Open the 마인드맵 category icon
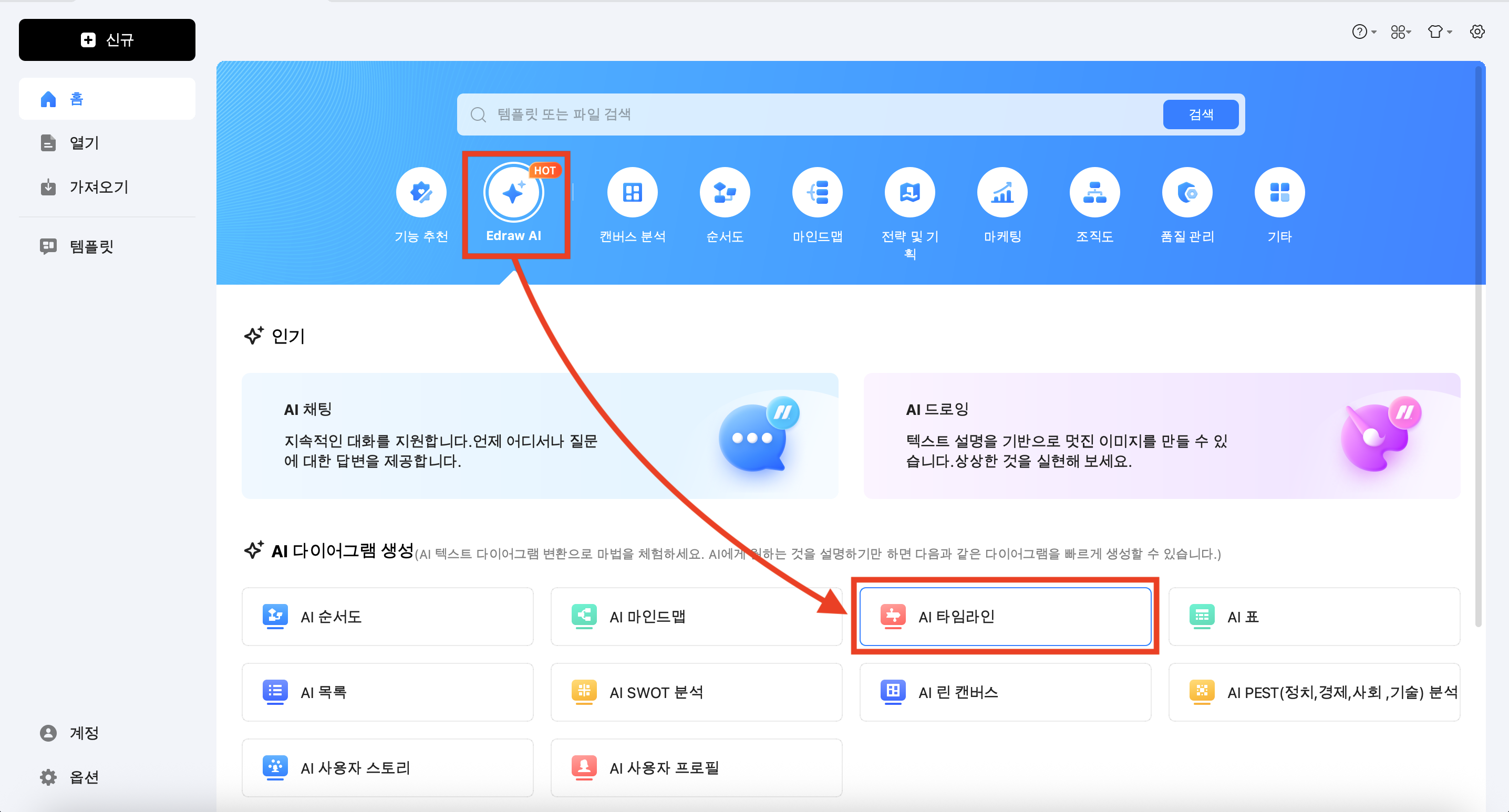 817,193
